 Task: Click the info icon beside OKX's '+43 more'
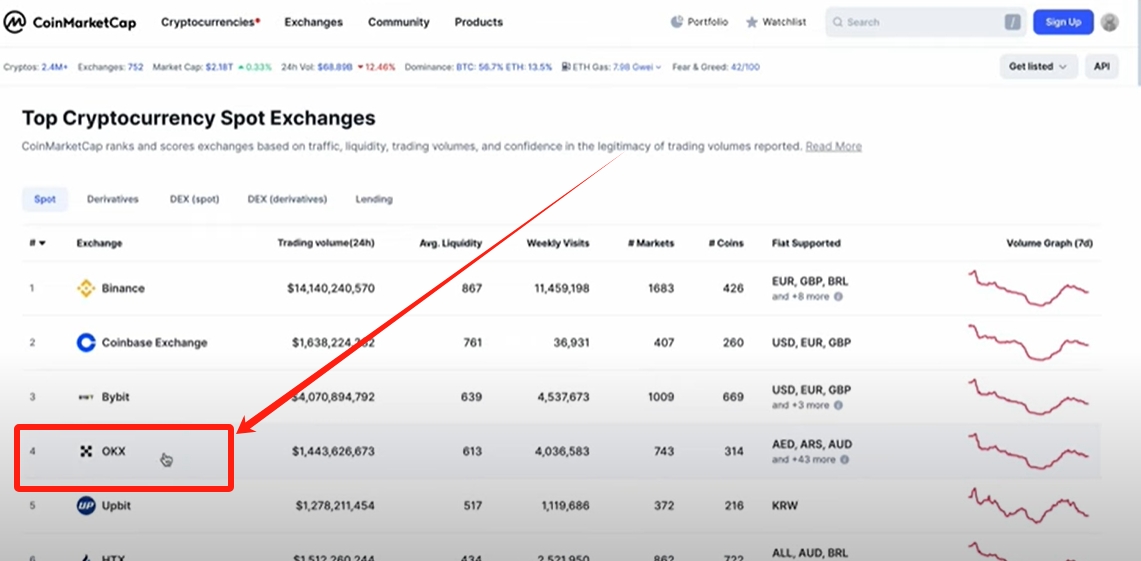(x=844, y=460)
